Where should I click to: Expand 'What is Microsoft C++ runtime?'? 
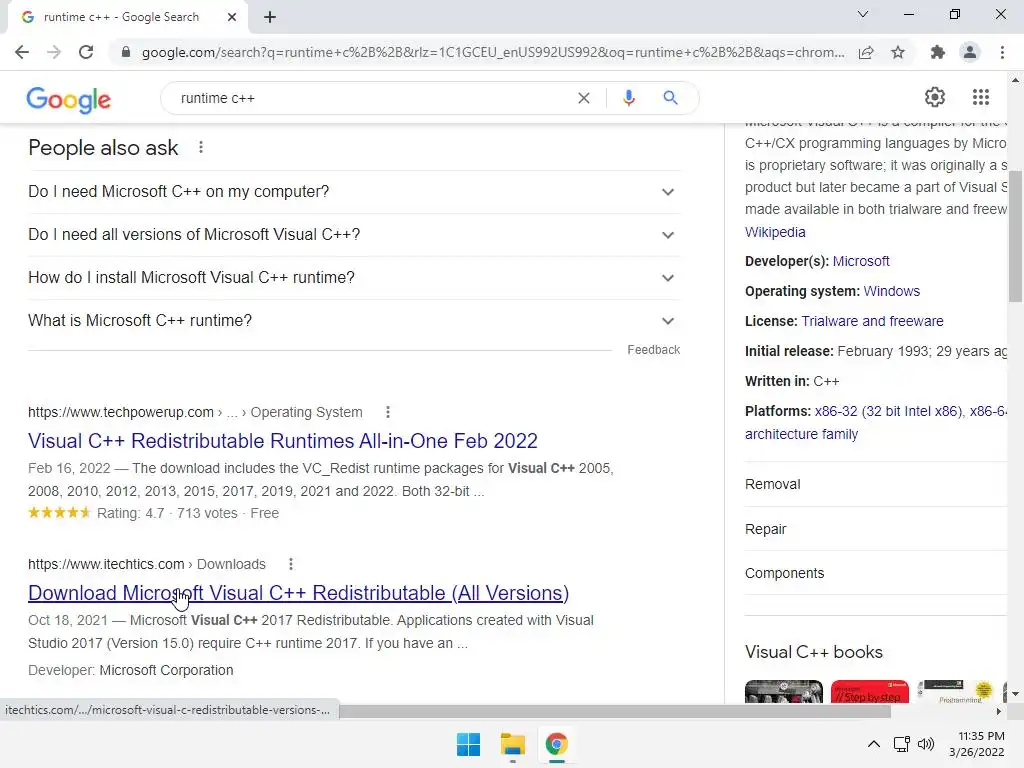[354, 321]
